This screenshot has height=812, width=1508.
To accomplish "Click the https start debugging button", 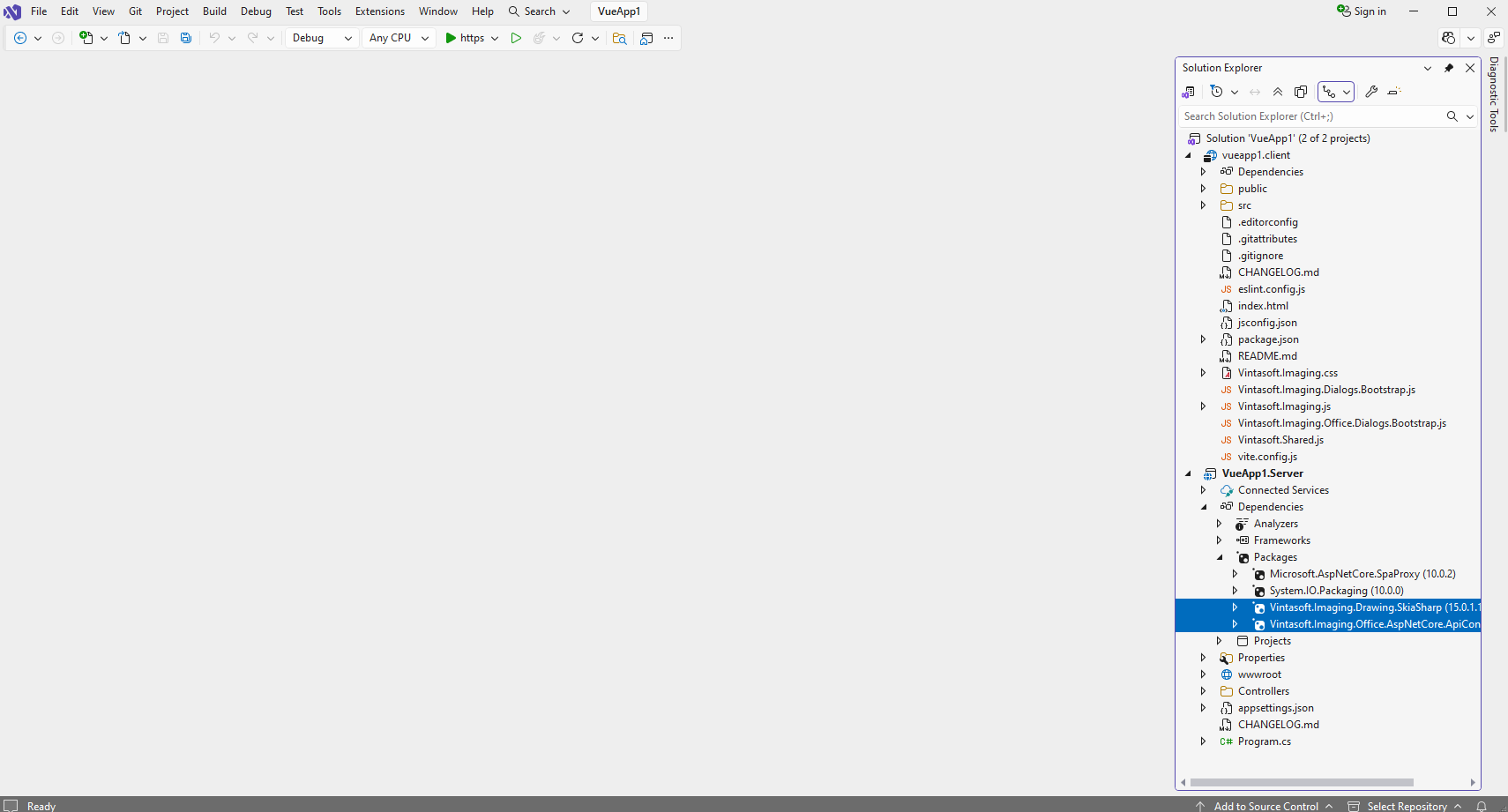I will pyautogui.click(x=465, y=38).
